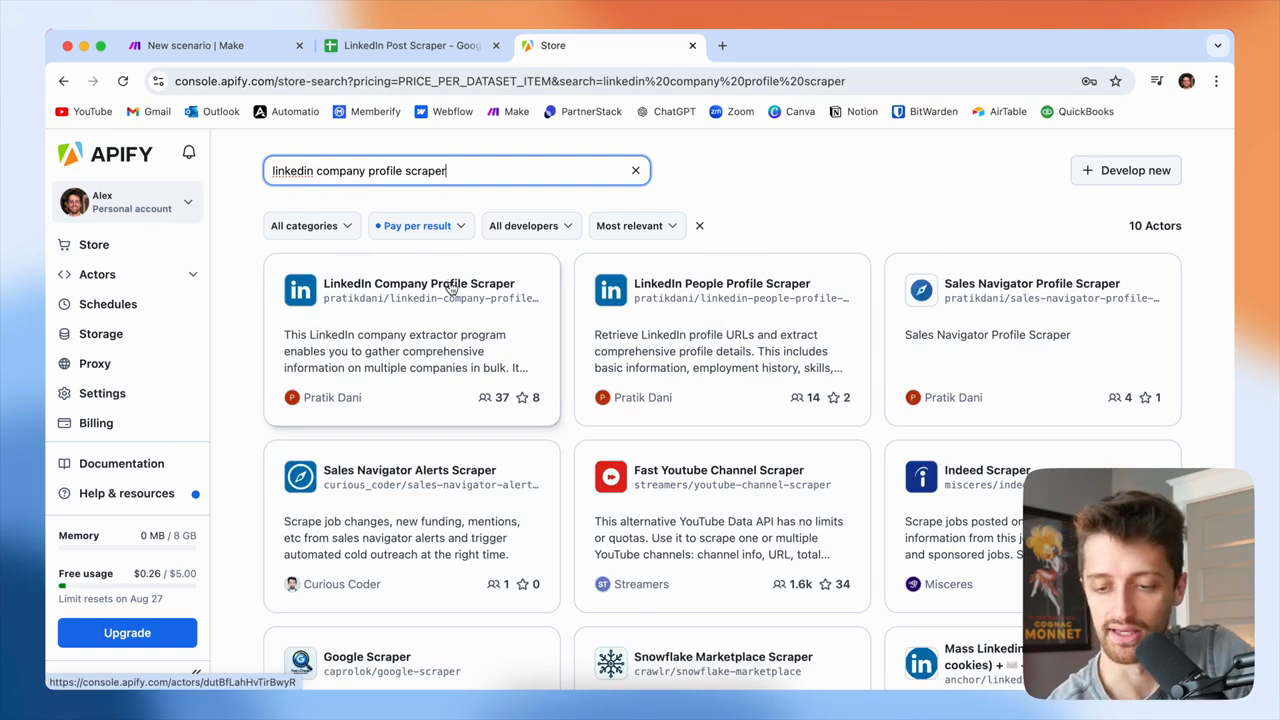Image resolution: width=1280 pixels, height=720 pixels.
Task: Go to Store in sidebar
Action: pyautogui.click(x=94, y=245)
